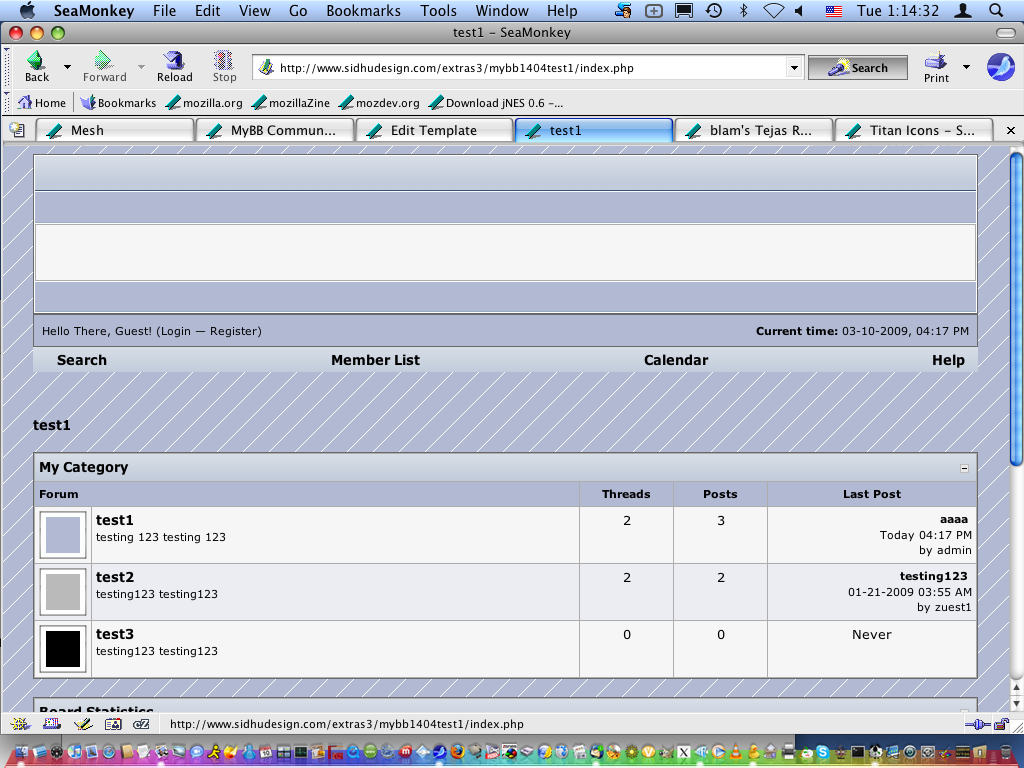Open Address Book icon in status bar

pos(112,724)
